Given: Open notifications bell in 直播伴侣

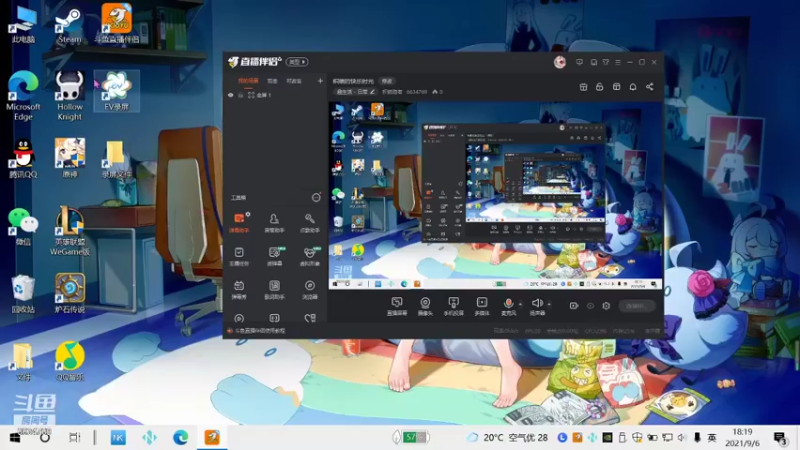Looking at the screenshot, I should pyautogui.click(x=633, y=87).
